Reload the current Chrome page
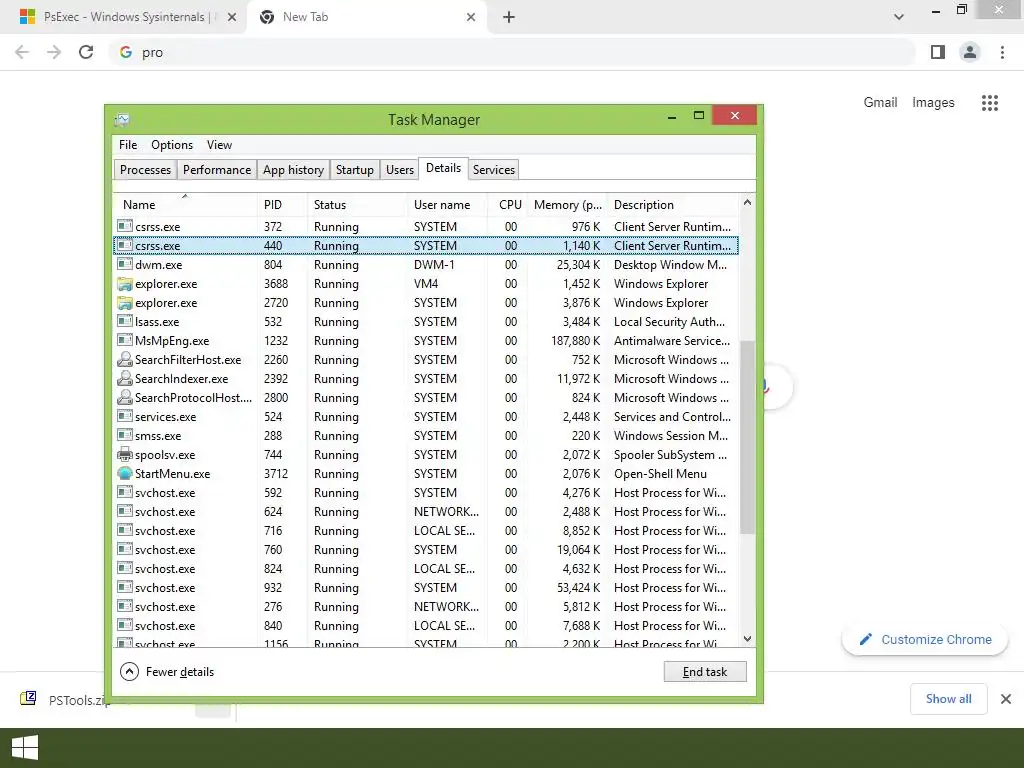 click(x=86, y=52)
